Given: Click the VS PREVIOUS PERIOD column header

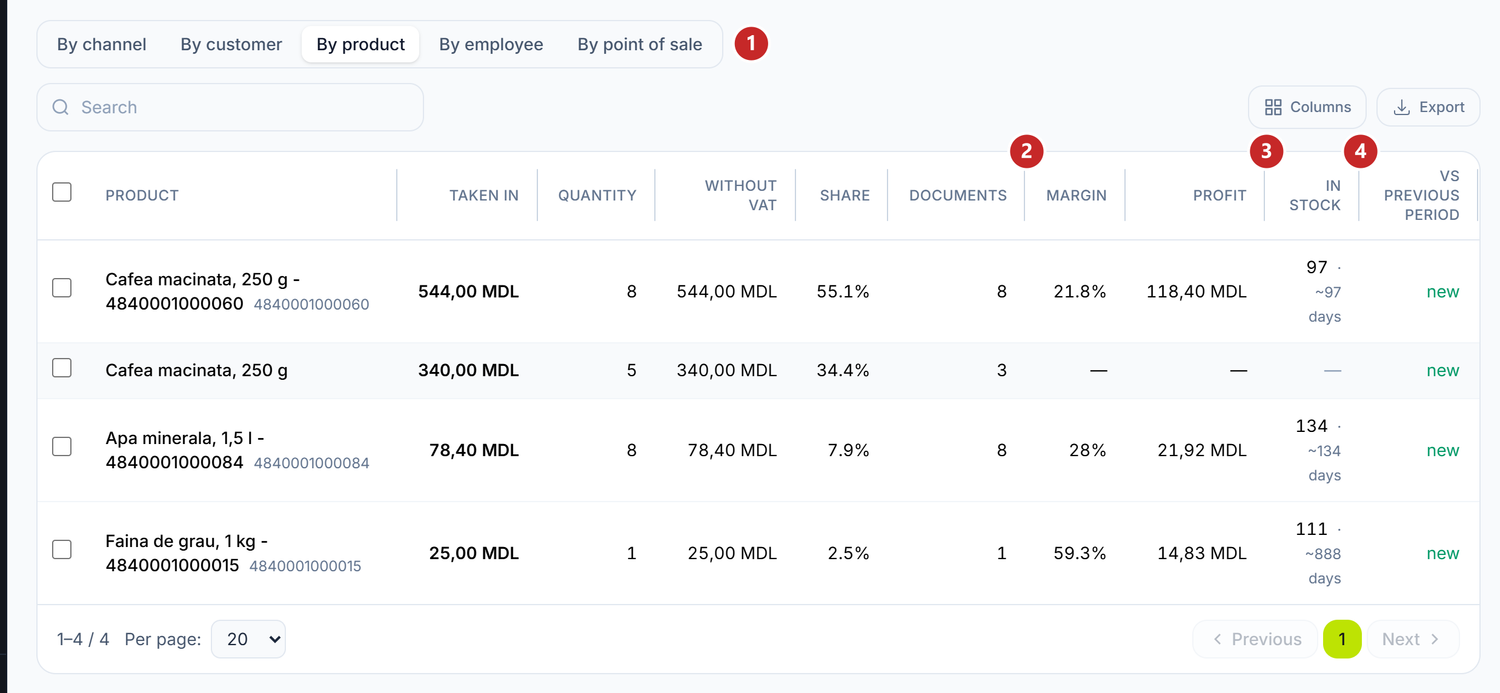Looking at the screenshot, I should point(1422,195).
